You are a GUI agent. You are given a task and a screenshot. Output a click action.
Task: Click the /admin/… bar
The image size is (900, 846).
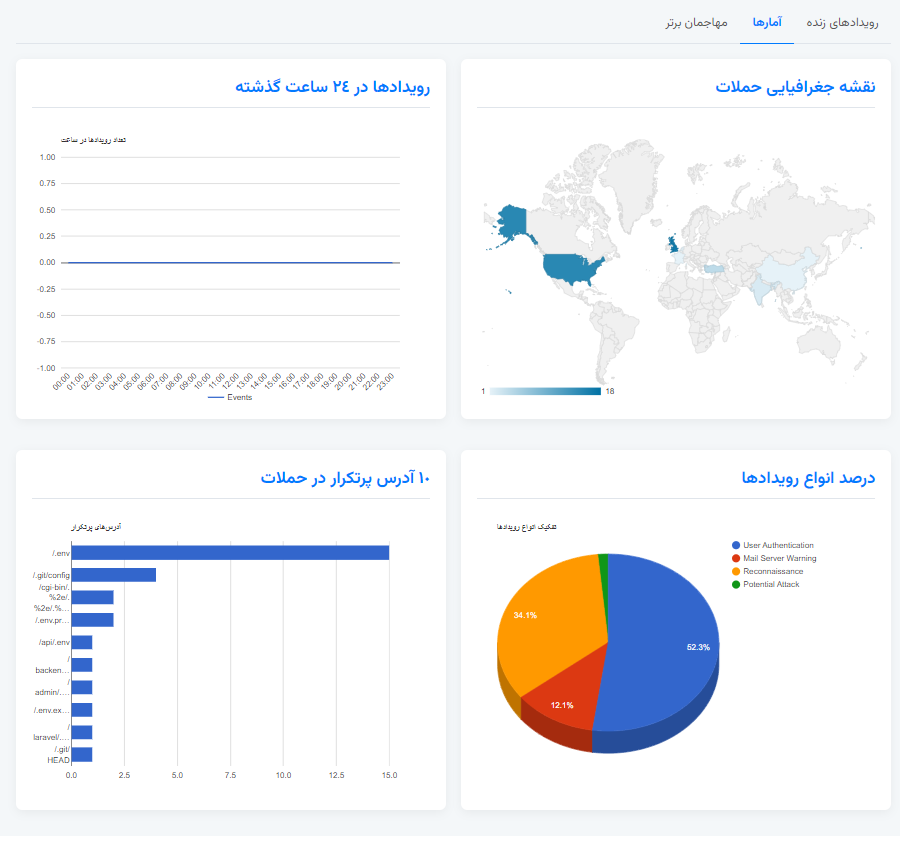pyautogui.click(x=82, y=688)
